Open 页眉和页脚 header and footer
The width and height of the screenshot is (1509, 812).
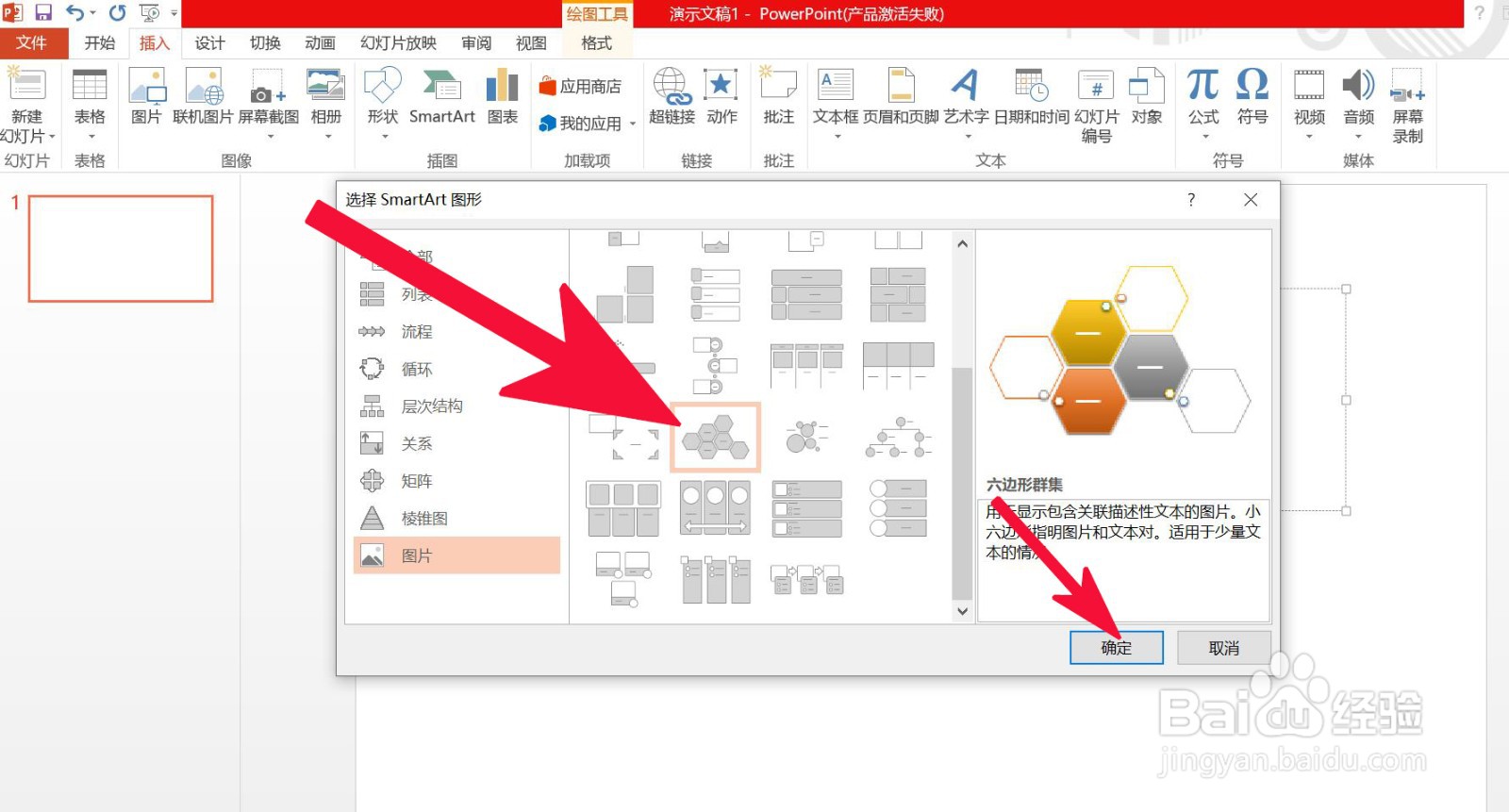click(x=901, y=97)
